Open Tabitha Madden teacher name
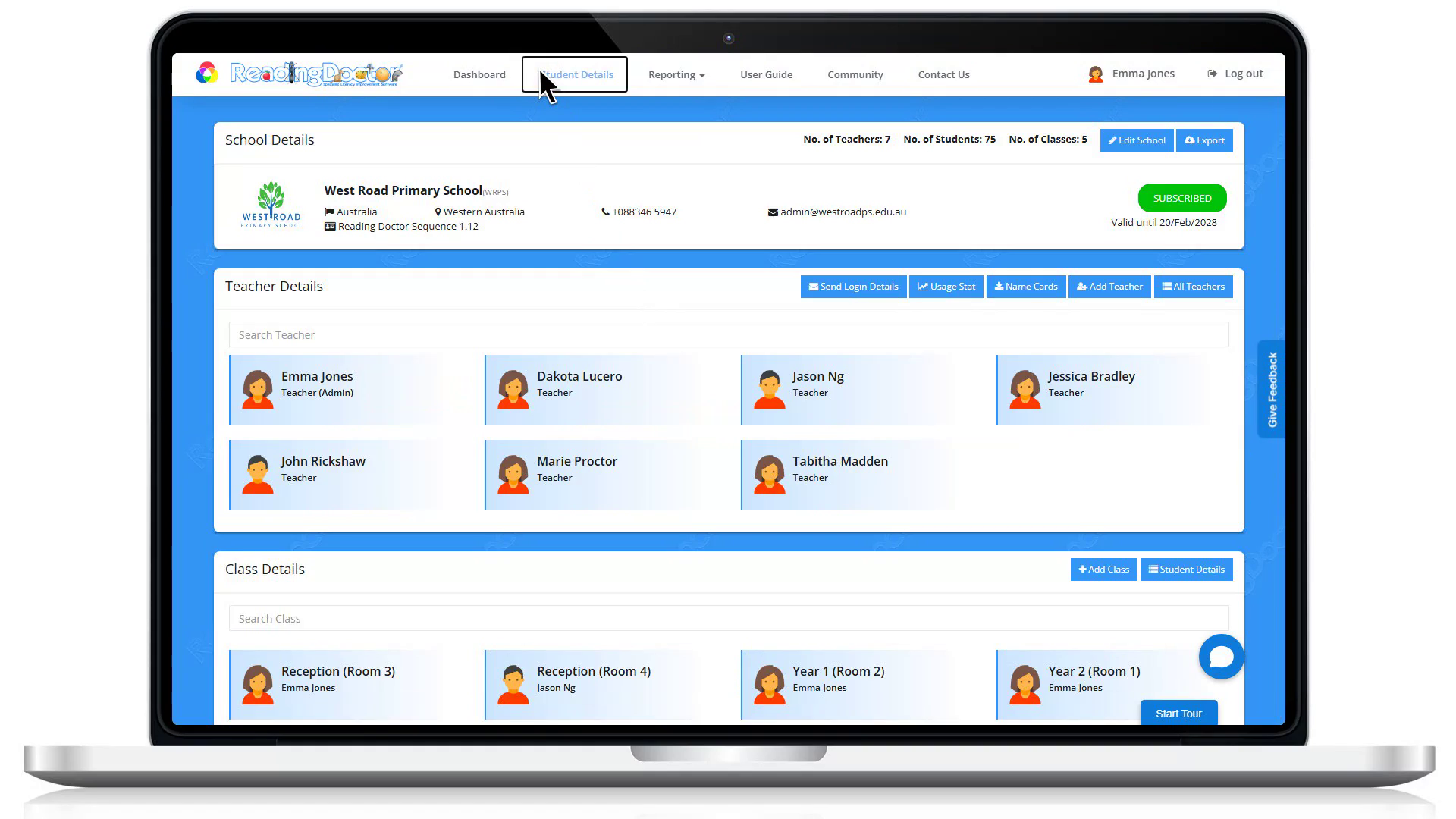This screenshot has width=1456, height=819. [840, 461]
